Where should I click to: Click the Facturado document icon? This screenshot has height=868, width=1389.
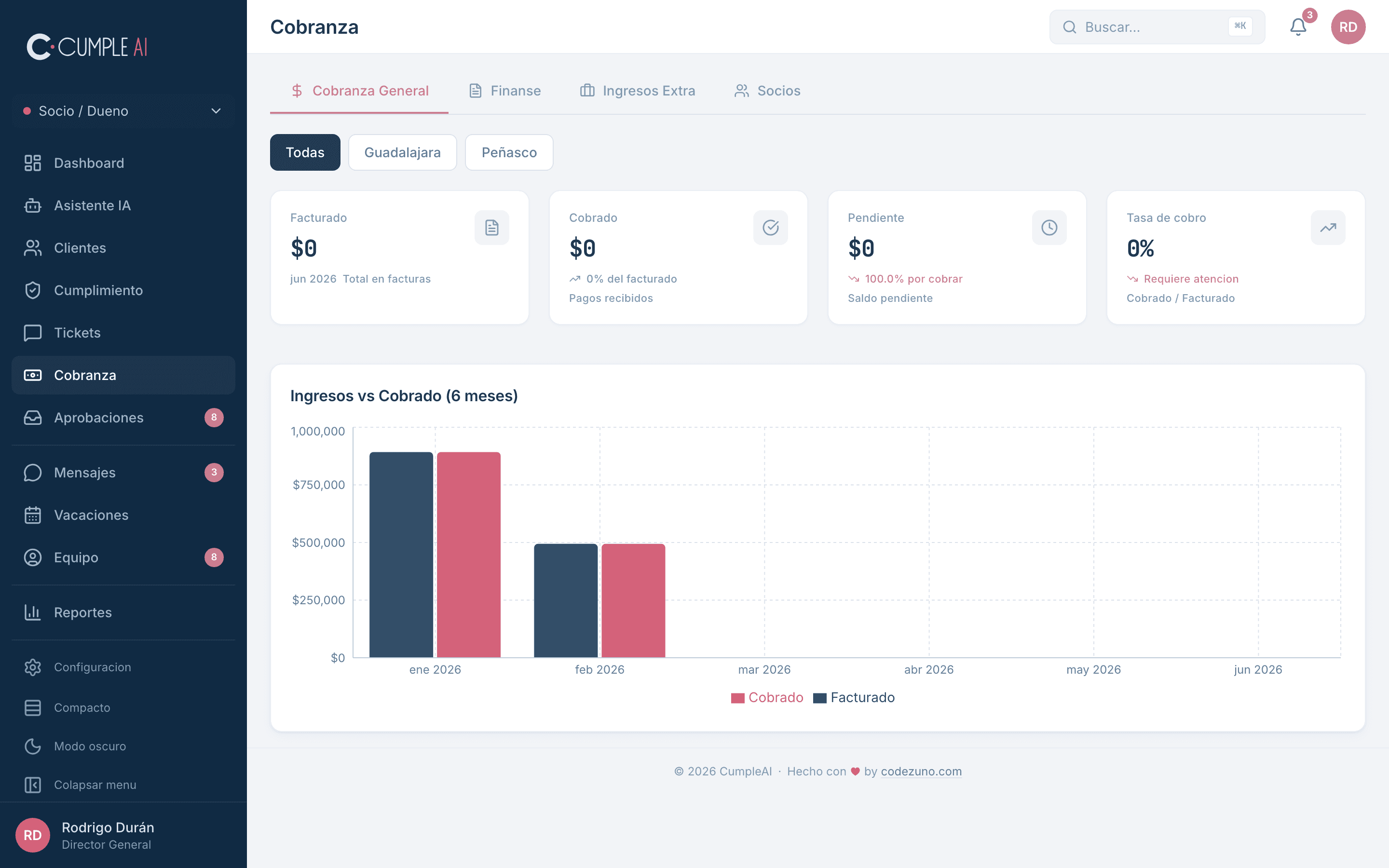coord(492,228)
